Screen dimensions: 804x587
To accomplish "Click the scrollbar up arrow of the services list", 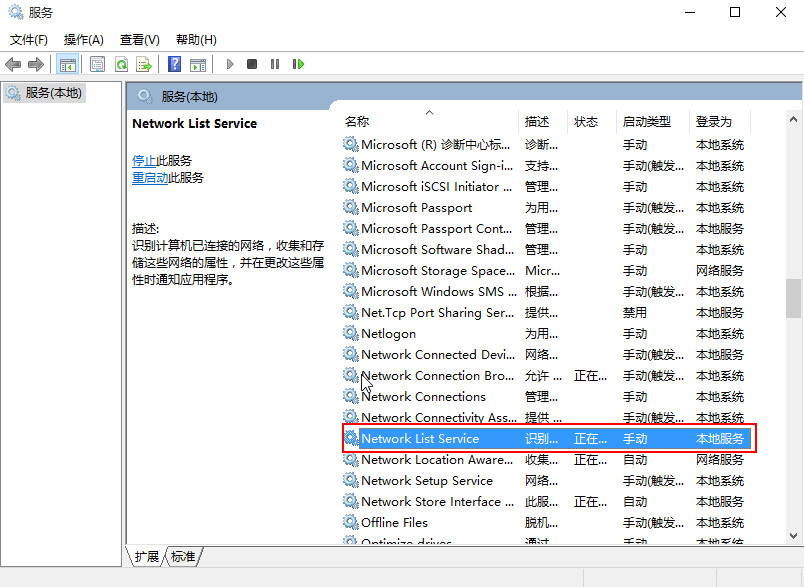I will (x=793, y=119).
